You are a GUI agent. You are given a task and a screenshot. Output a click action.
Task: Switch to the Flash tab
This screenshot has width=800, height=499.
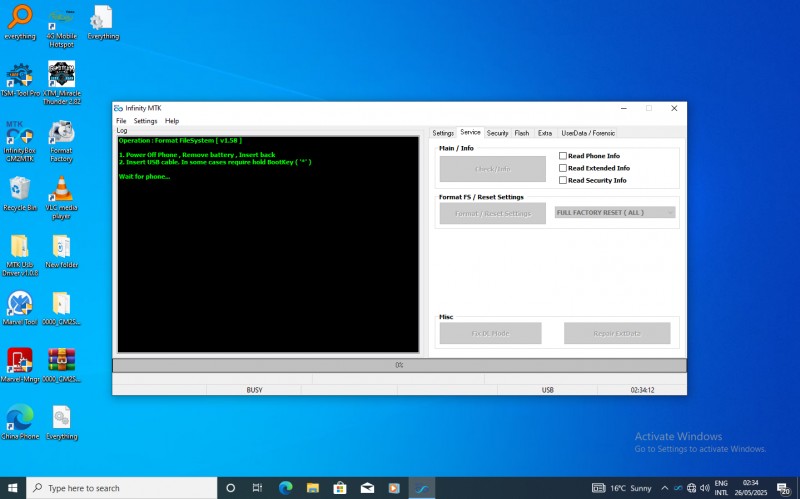click(x=522, y=133)
